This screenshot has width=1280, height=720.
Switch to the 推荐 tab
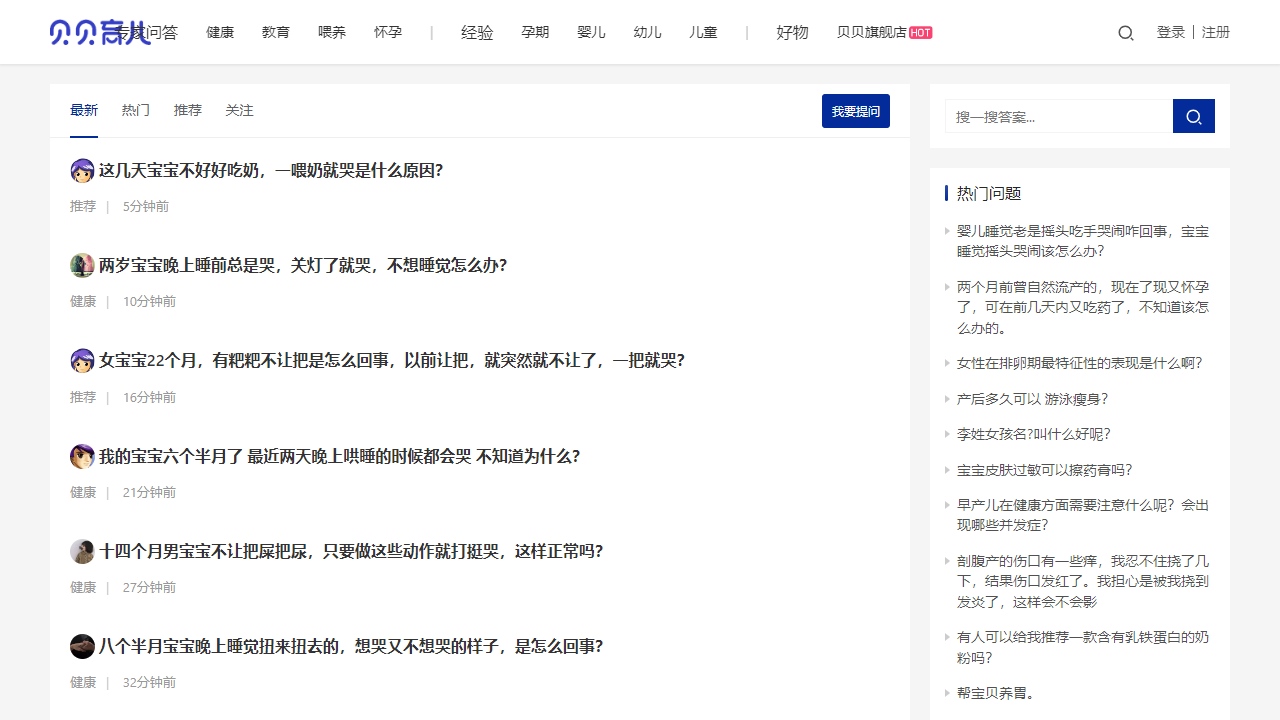[x=188, y=110]
